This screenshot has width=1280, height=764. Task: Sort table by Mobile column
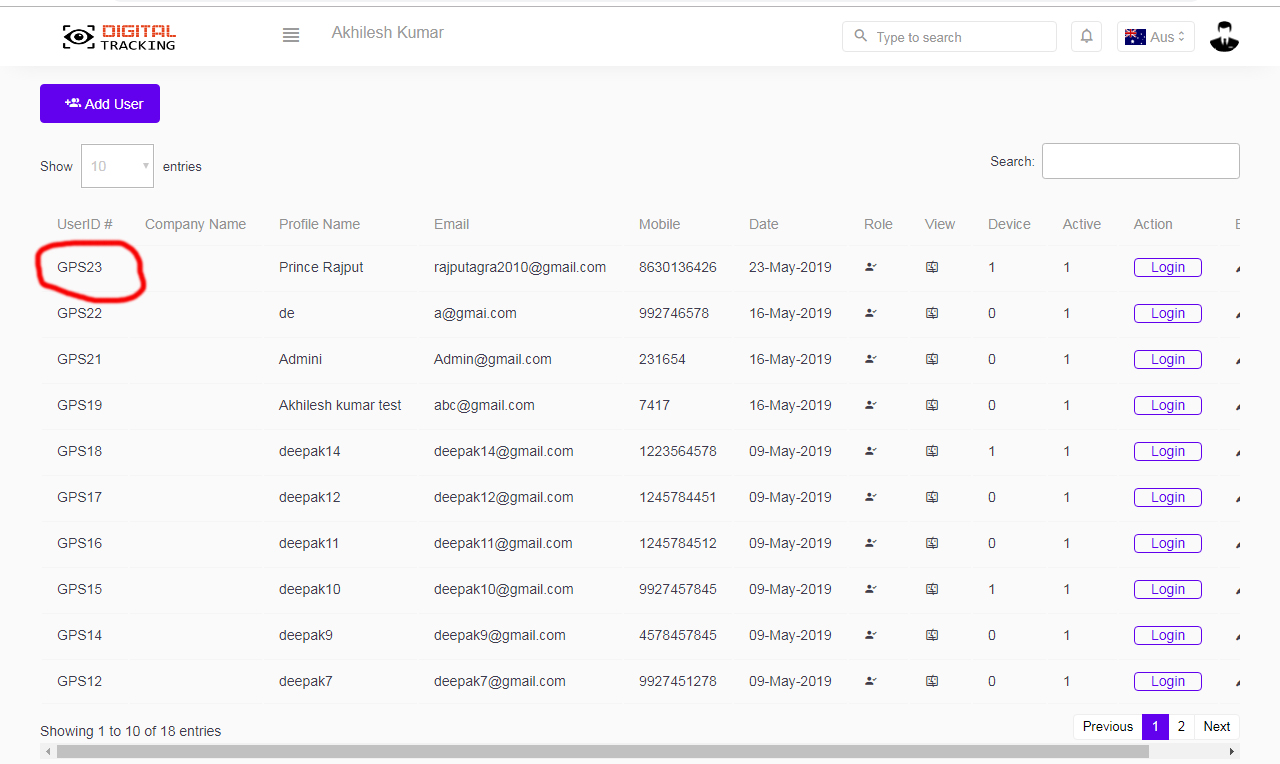659,224
